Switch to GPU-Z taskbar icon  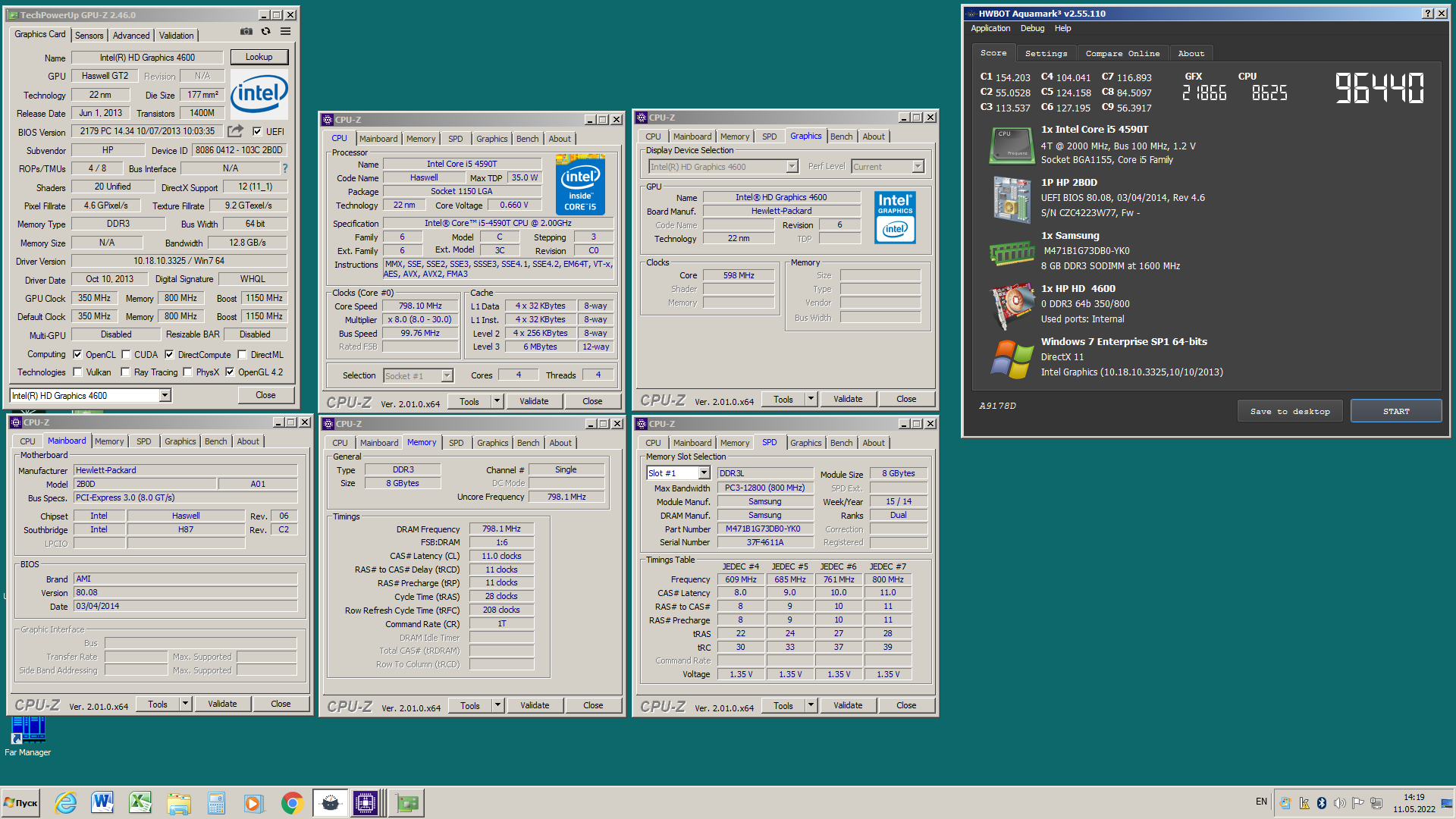(408, 803)
